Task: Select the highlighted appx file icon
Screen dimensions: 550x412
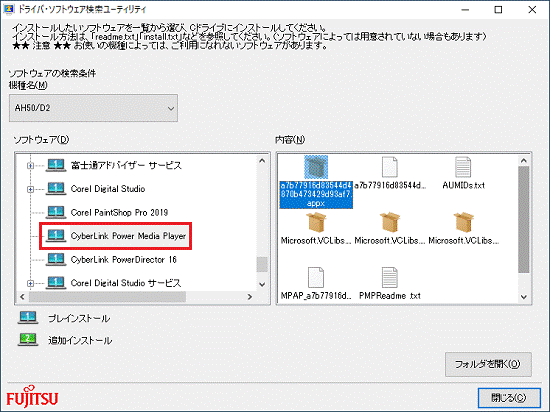Action: (316, 167)
